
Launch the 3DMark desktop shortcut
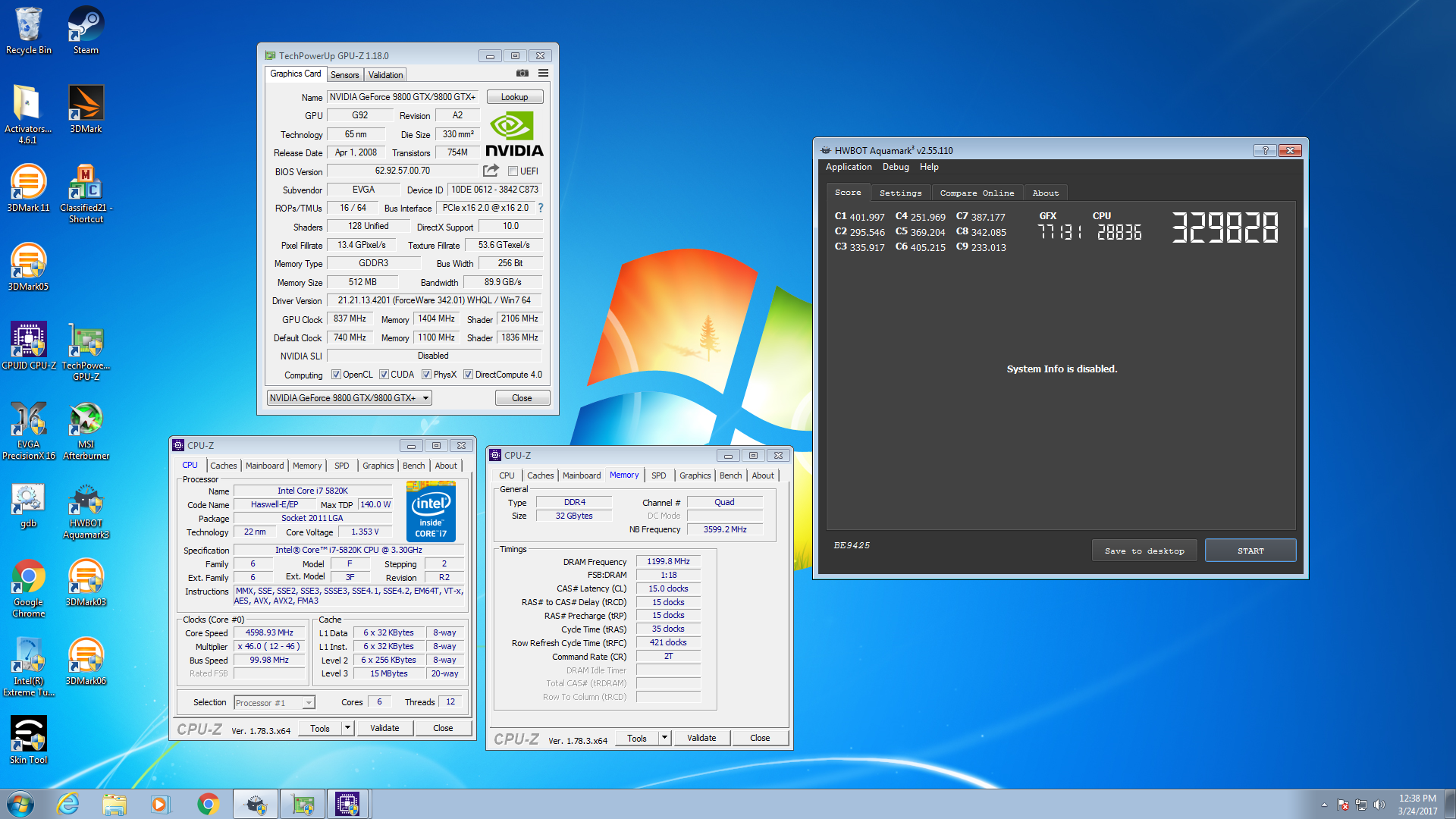click(x=86, y=109)
